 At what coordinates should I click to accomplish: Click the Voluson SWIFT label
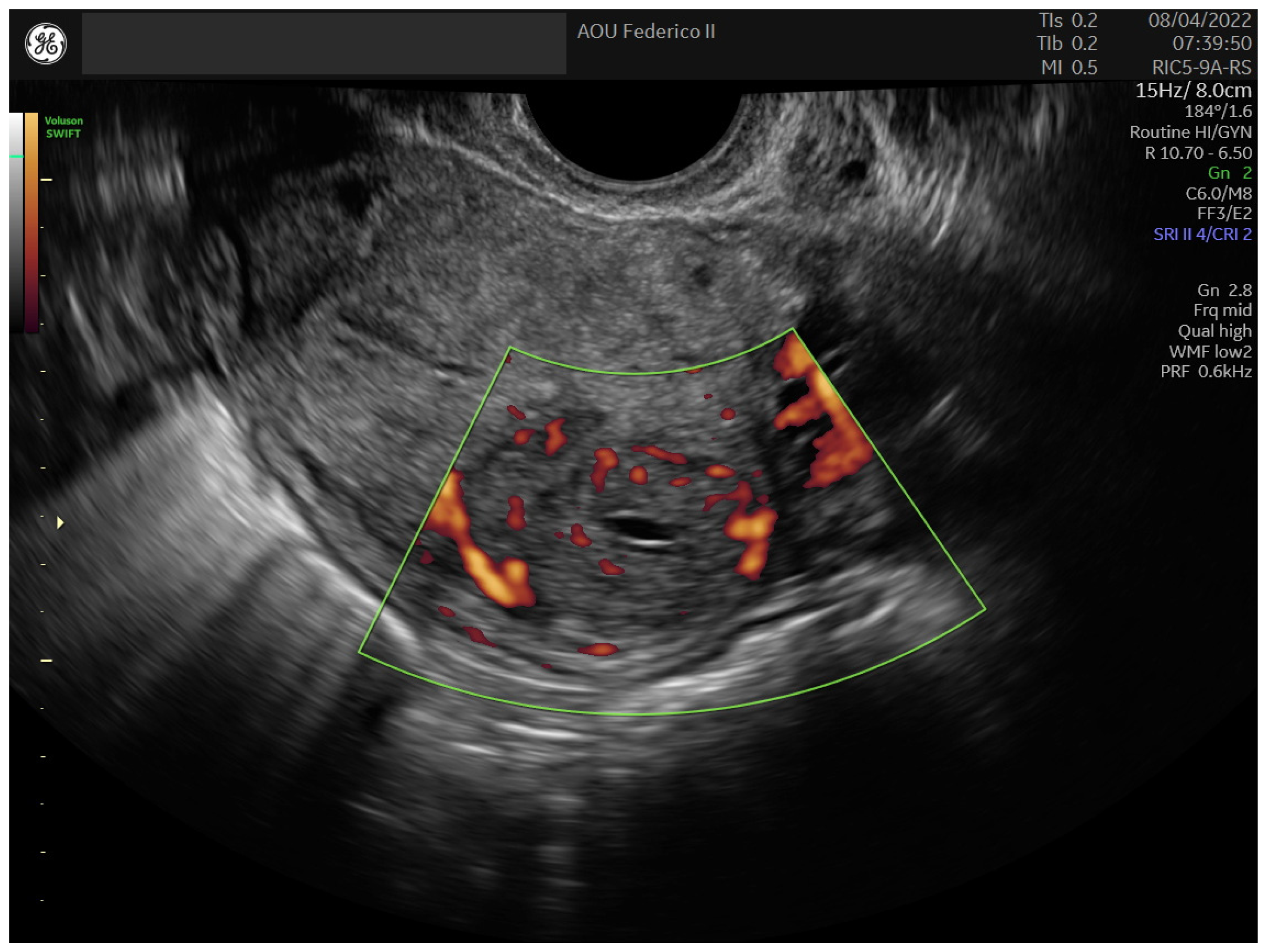(63, 127)
